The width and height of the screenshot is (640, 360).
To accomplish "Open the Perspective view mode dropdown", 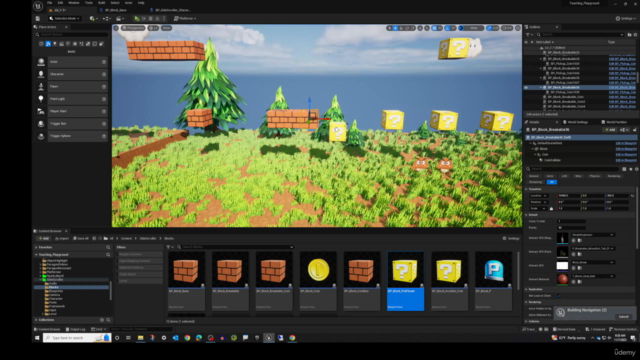I will click(133, 28).
